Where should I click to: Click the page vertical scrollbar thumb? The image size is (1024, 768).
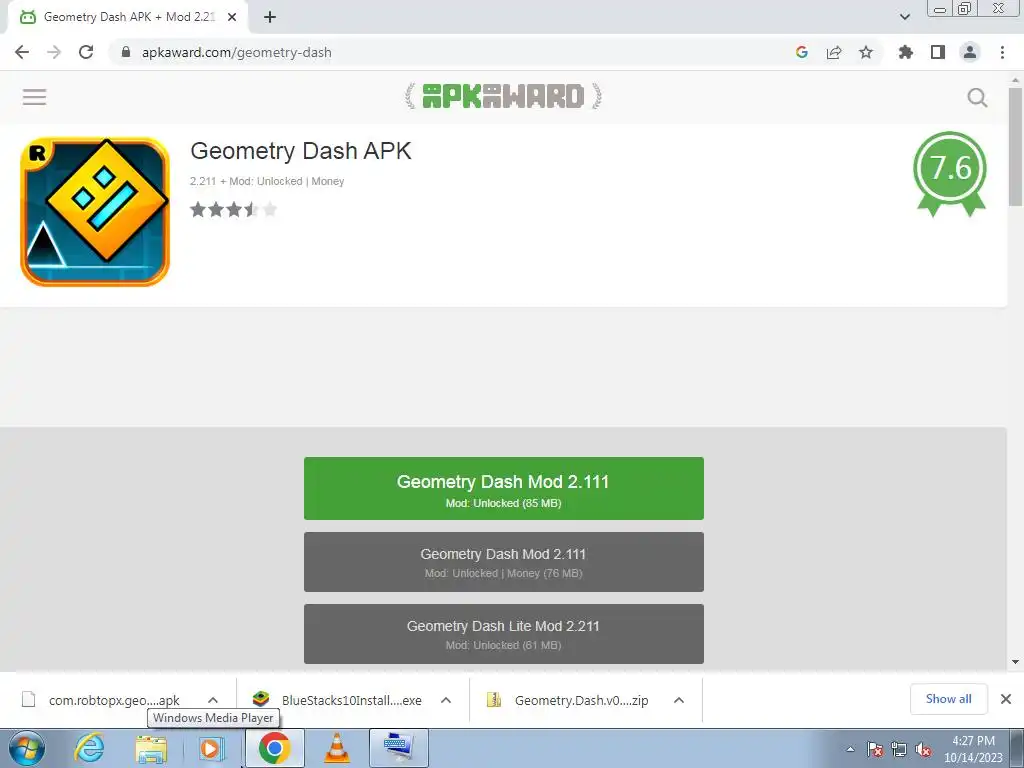1015,146
